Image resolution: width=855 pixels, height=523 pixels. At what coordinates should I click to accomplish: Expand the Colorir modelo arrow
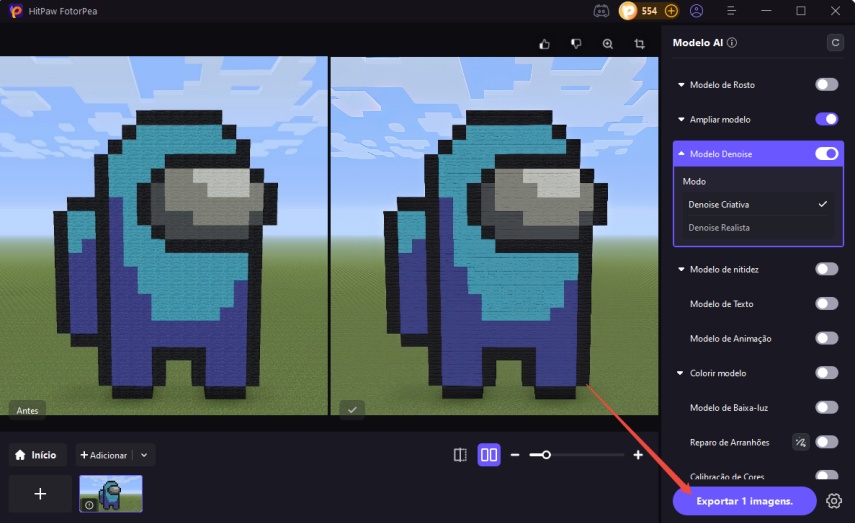coord(680,373)
